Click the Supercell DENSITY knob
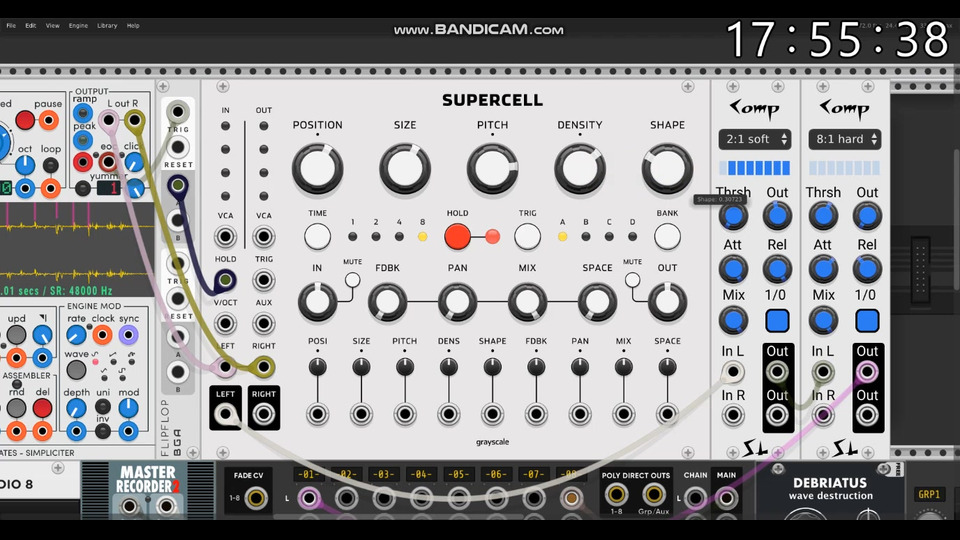The width and height of the screenshot is (960, 540). coord(580,168)
